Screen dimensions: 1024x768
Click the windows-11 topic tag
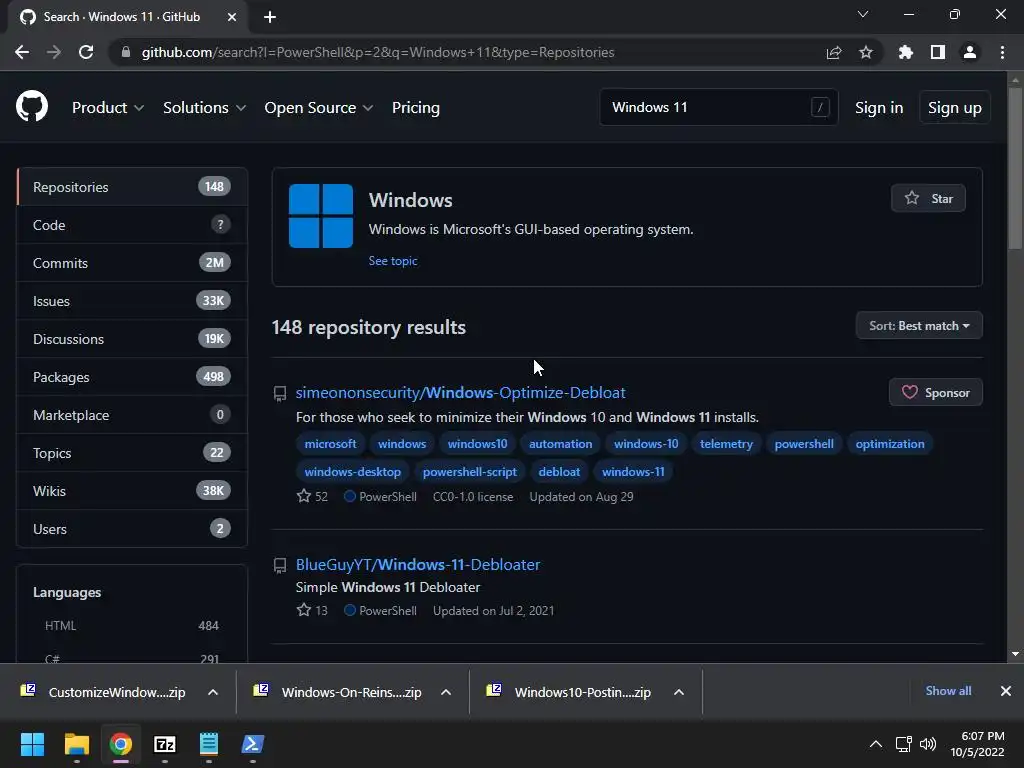633,472
